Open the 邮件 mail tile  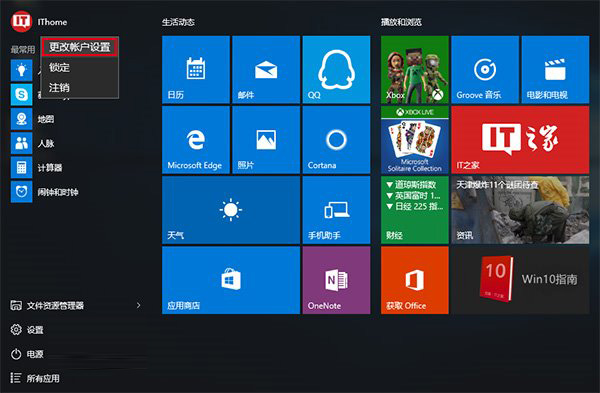(266, 70)
